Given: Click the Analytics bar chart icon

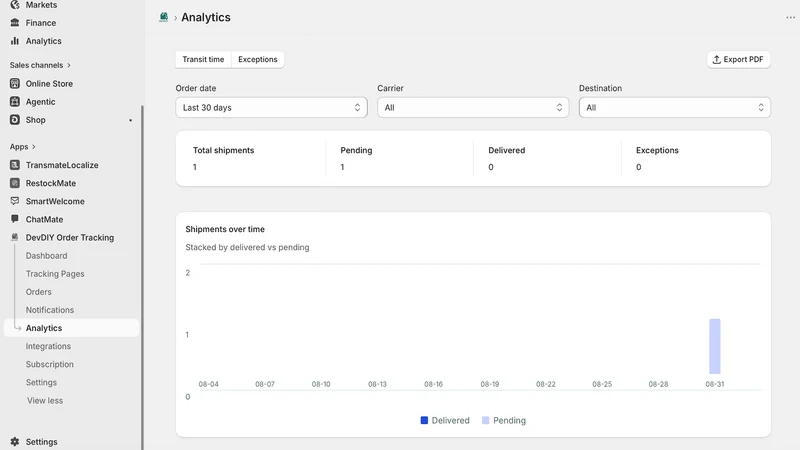Looking at the screenshot, I should [x=15, y=41].
